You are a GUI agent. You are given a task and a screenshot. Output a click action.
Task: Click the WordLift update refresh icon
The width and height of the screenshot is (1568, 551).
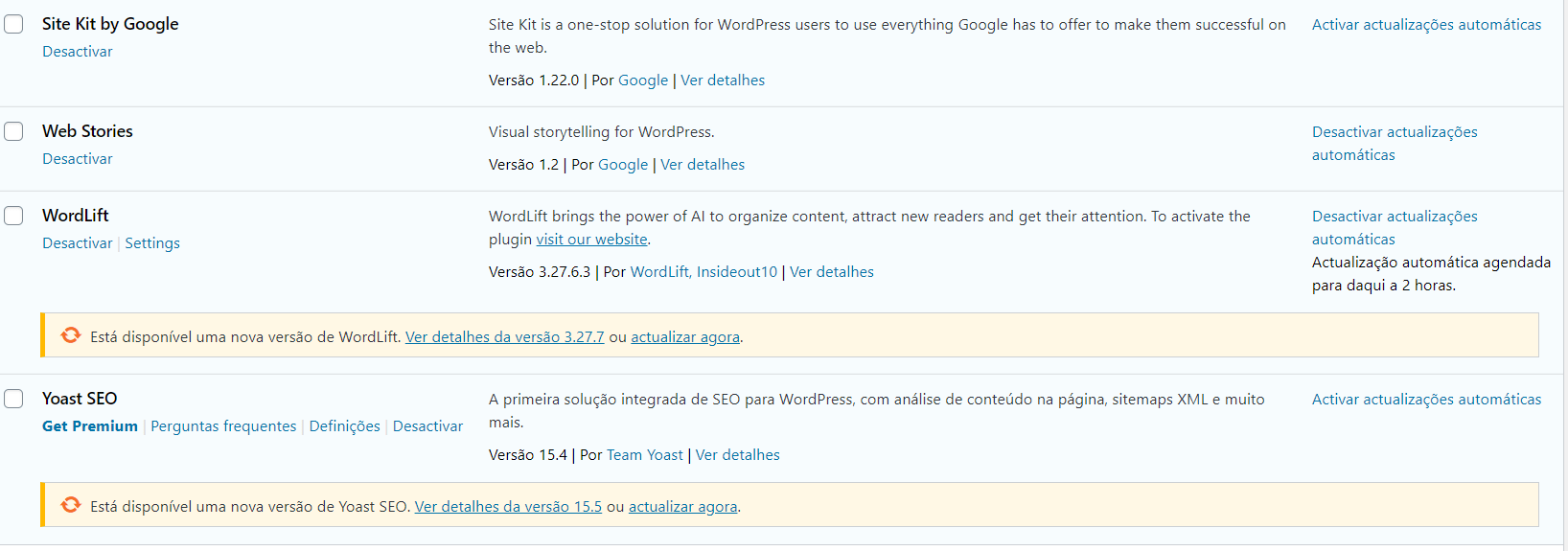pyautogui.click(x=71, y=335)
